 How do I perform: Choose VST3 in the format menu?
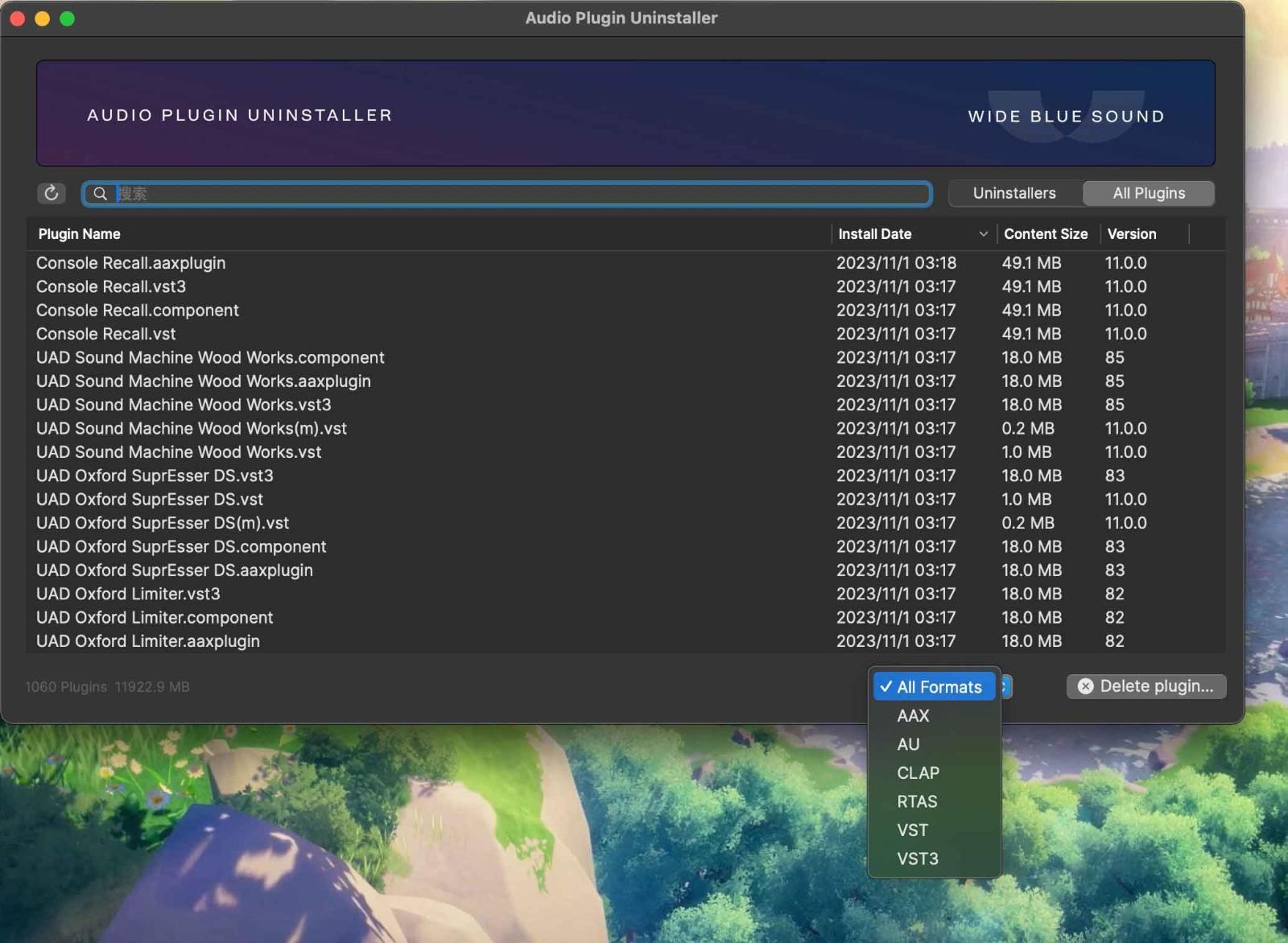pos(918,859)
